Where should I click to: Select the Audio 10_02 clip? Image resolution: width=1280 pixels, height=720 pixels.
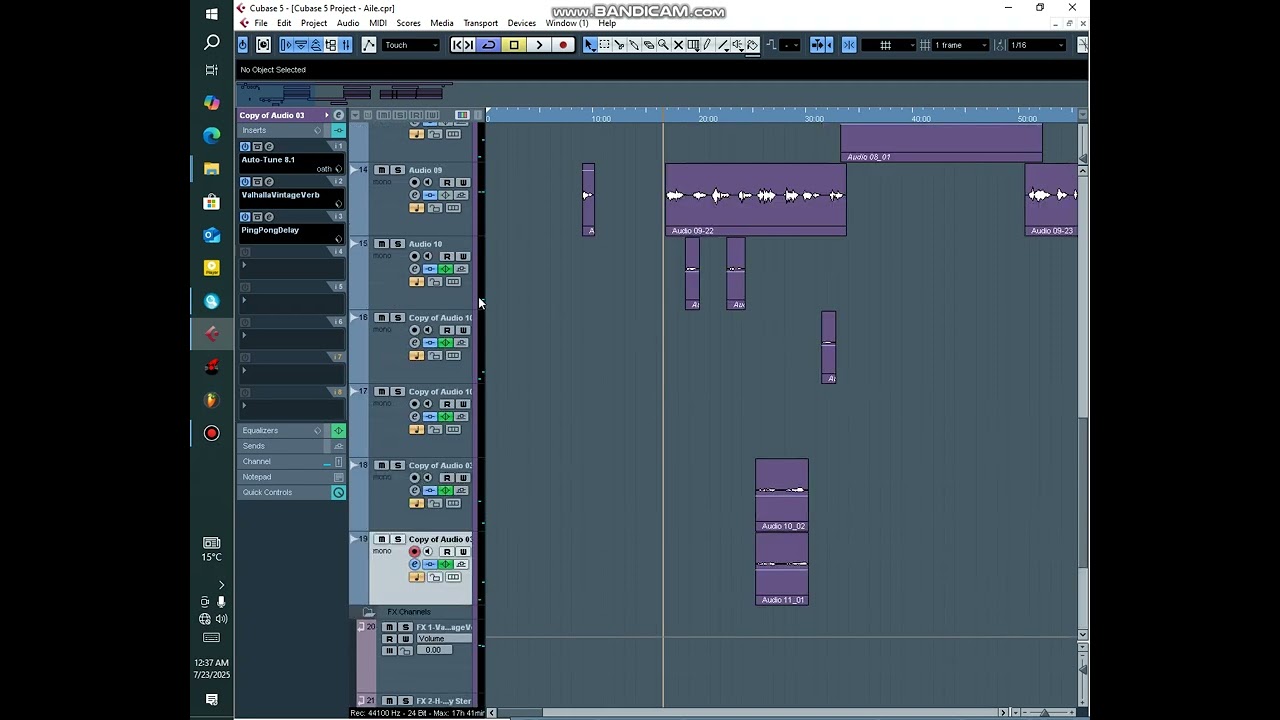(x=782, y=495)
